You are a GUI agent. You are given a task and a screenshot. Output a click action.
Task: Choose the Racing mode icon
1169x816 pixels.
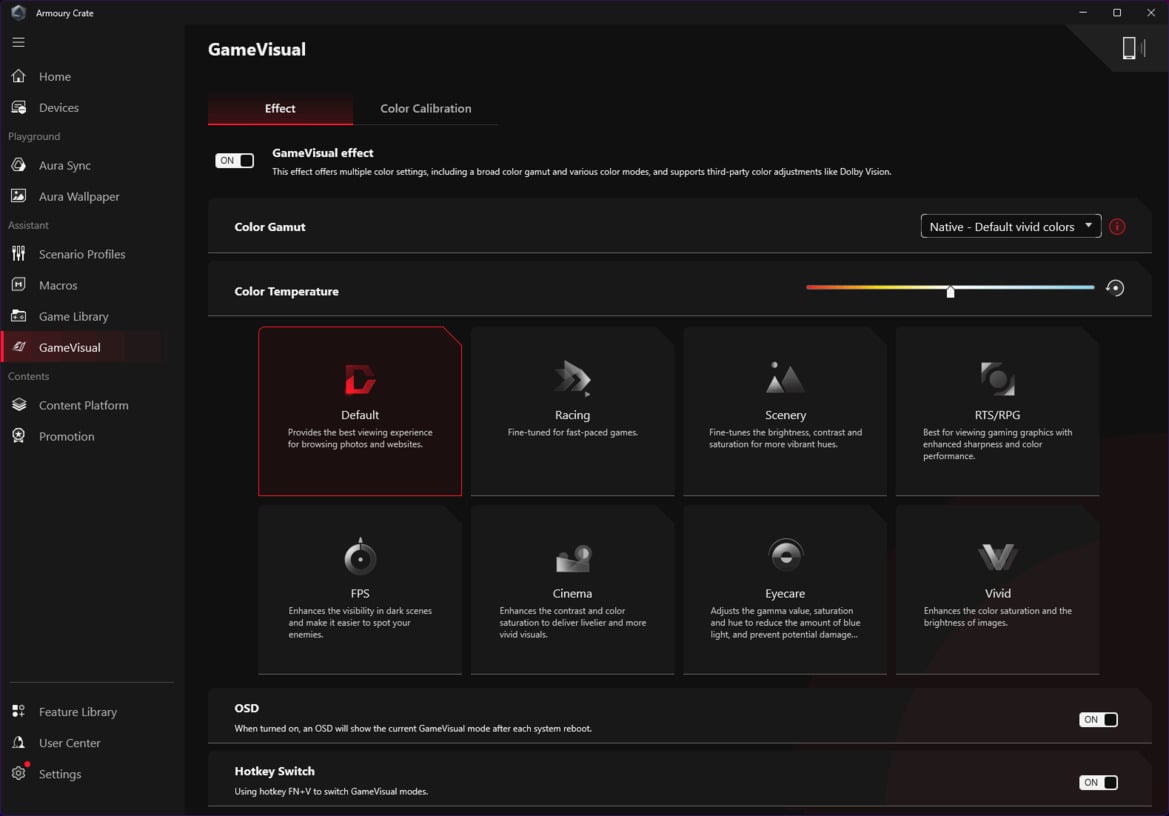pos(573,379)
